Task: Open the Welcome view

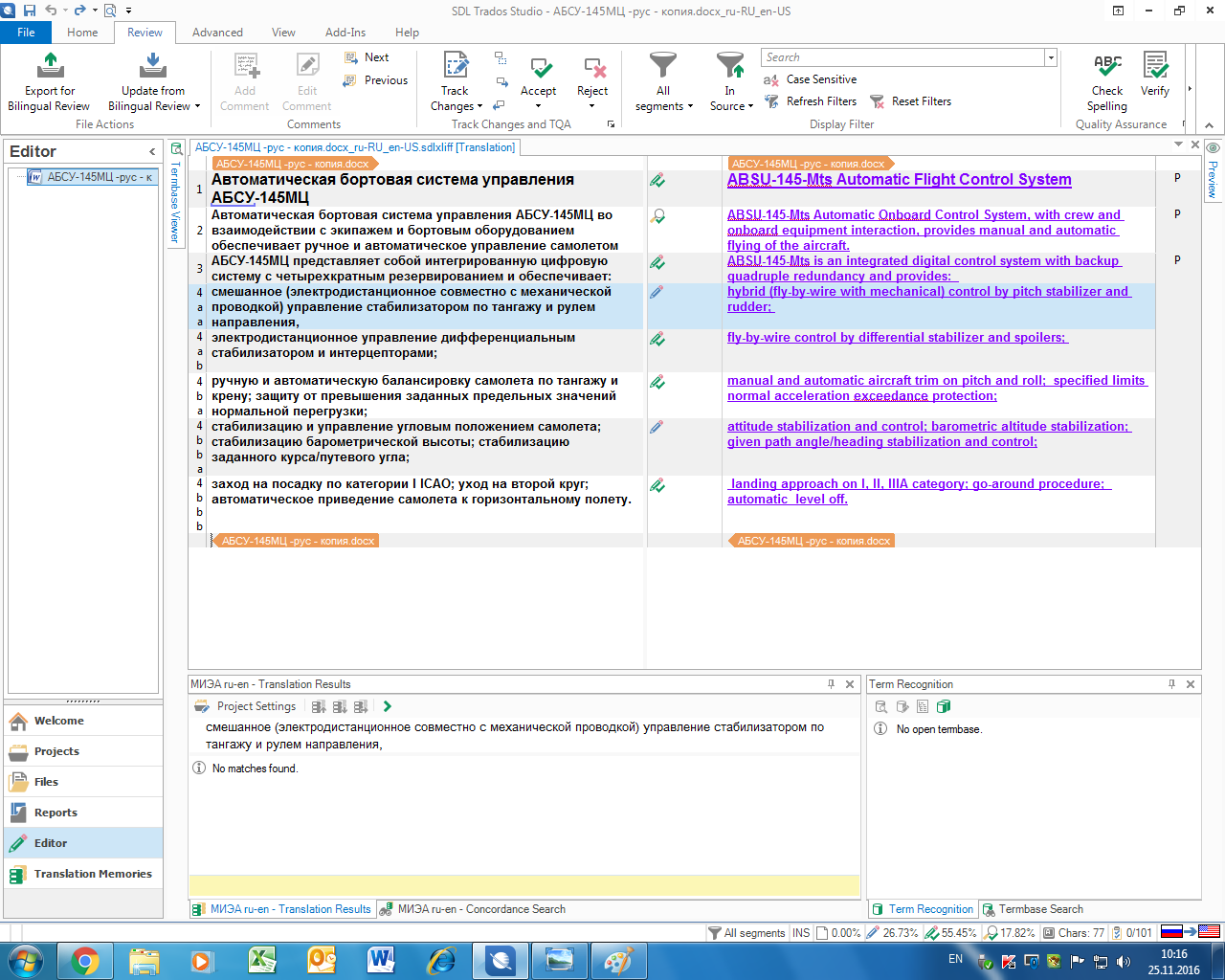Action: coord(83,721)
